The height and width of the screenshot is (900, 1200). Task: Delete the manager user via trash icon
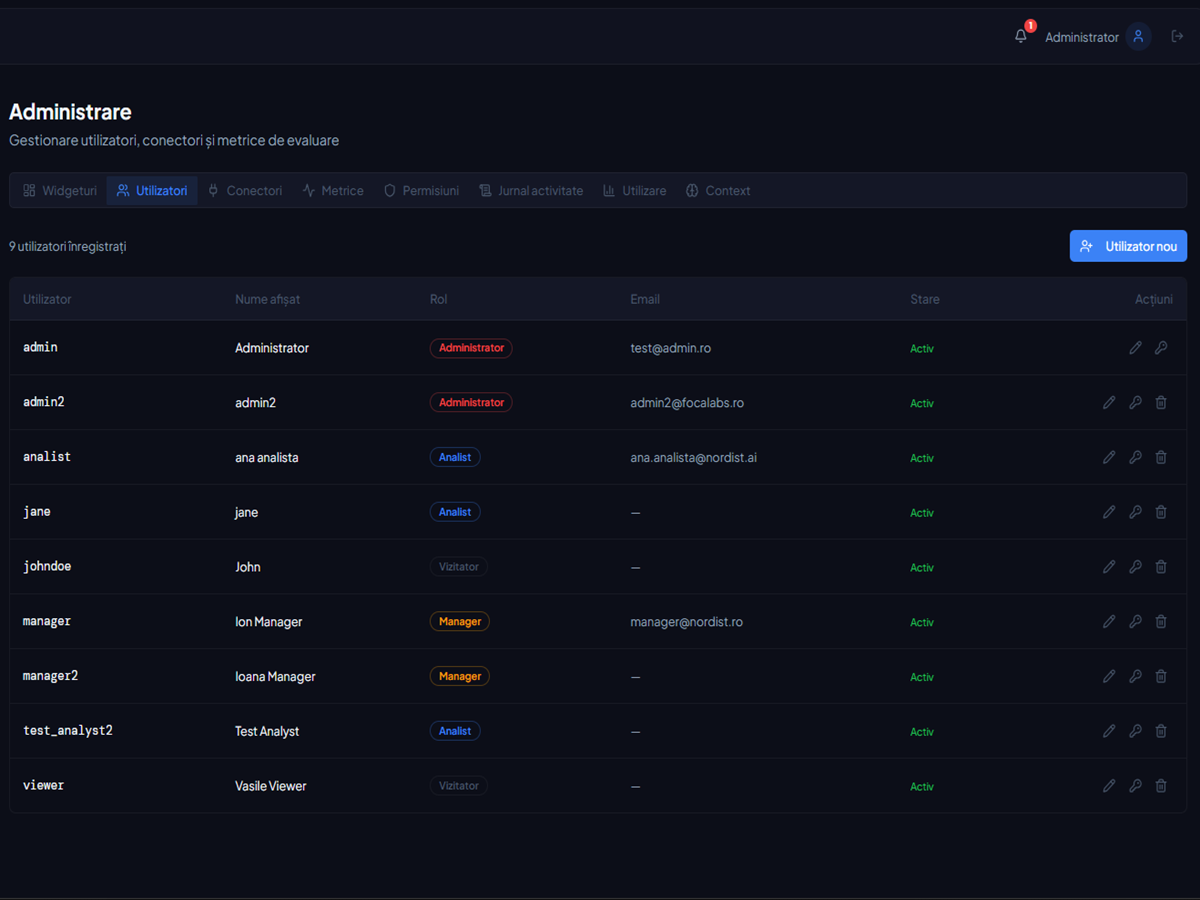pyautogui.click(x=1161, y=622)
